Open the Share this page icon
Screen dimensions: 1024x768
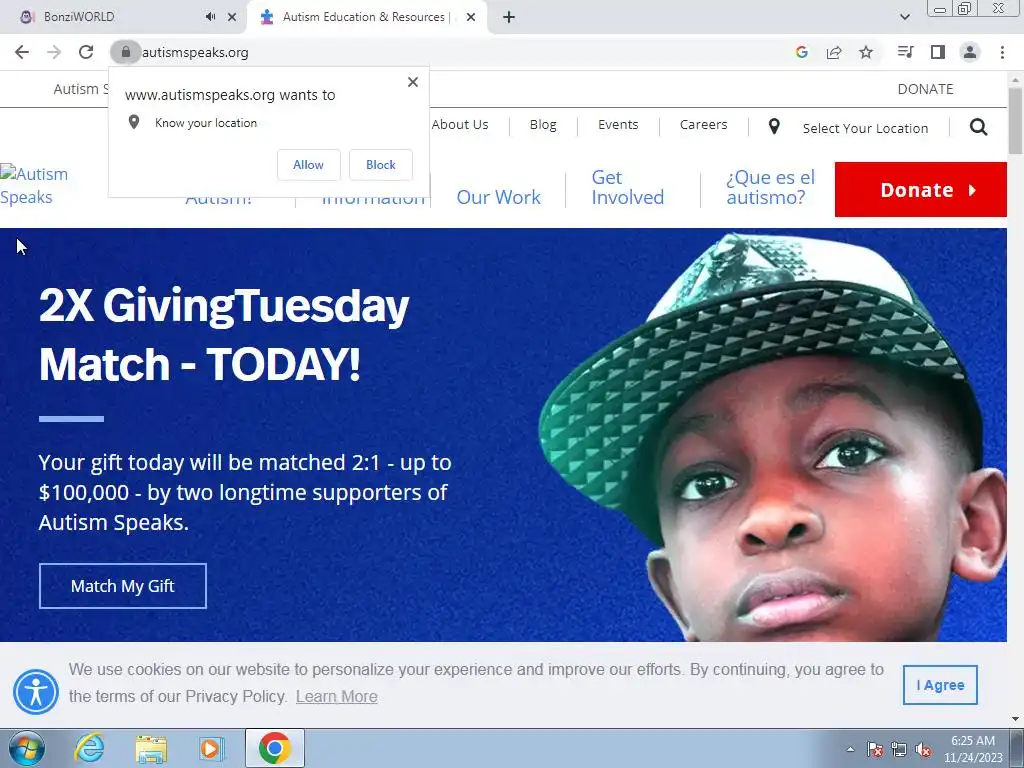pos(834,52)
